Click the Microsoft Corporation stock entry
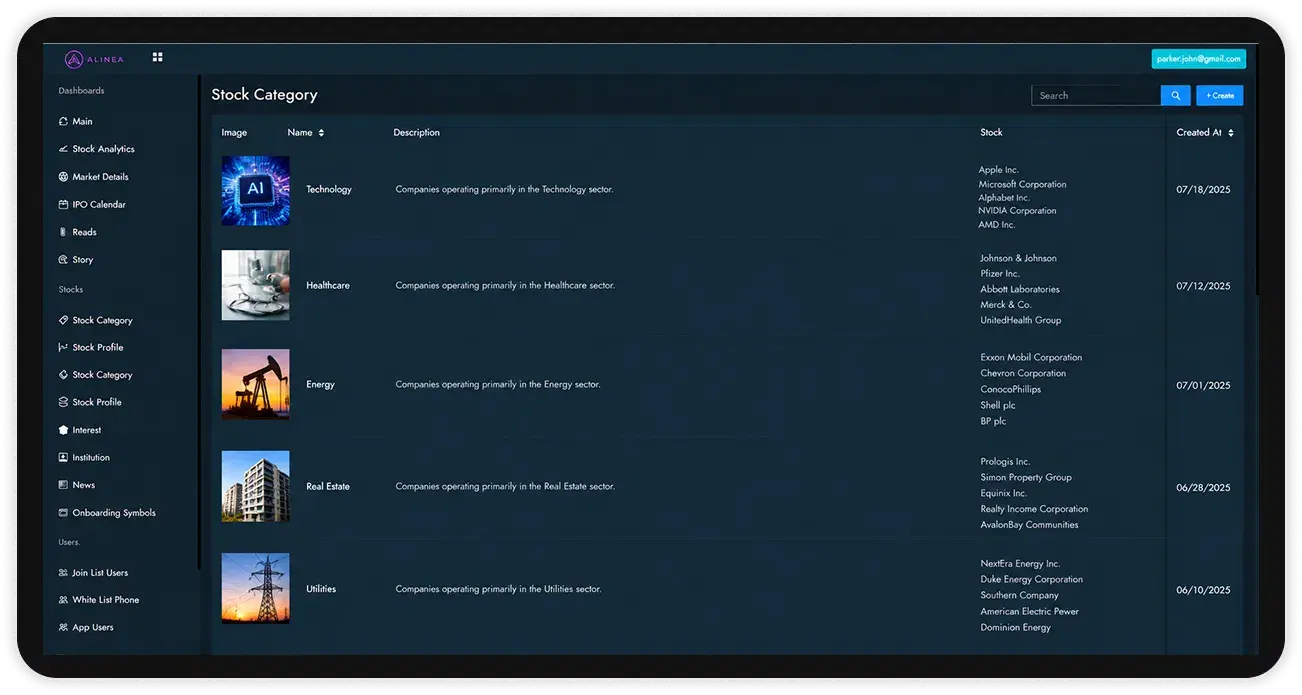 pyautogui.click(x=1022, y=184)
